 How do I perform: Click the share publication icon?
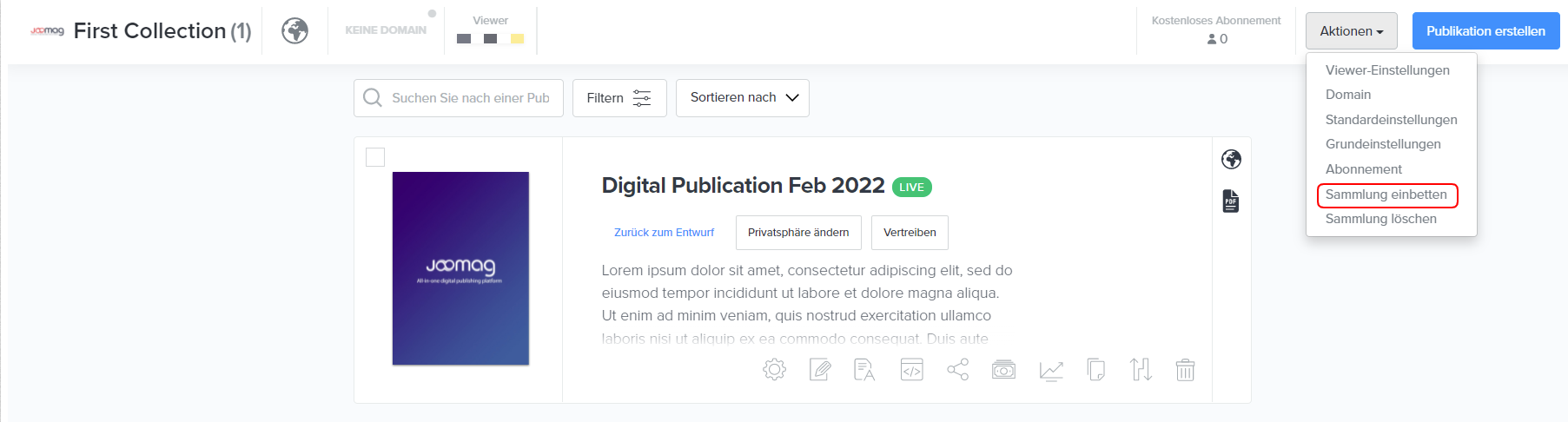[957, 370]
